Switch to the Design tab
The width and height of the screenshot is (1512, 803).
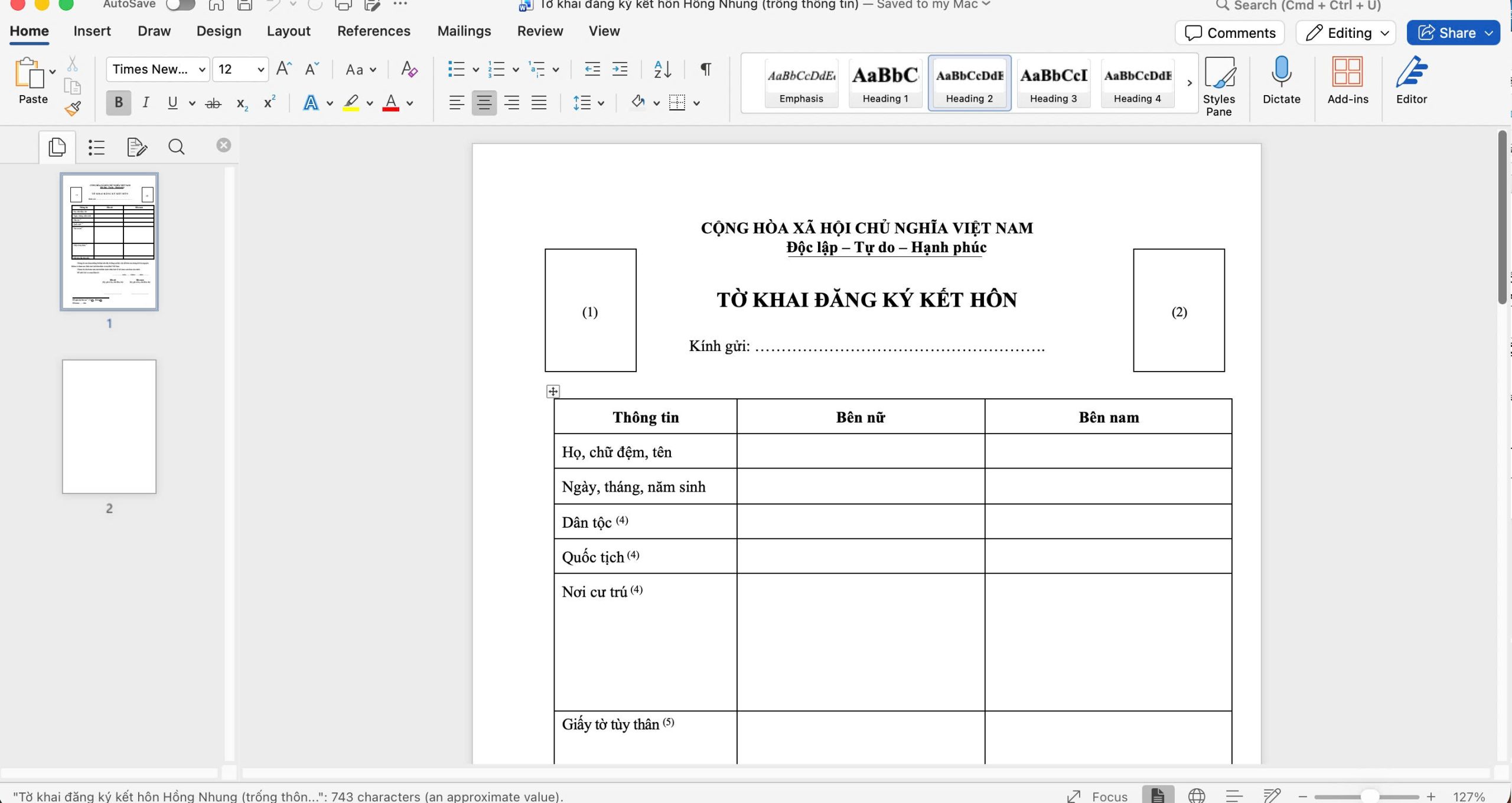(219, 31)
